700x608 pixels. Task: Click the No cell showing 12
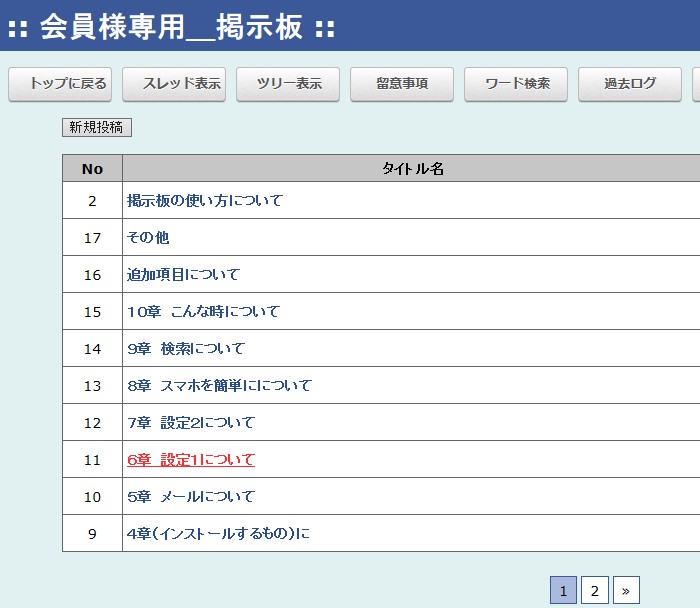pyautogui.click(x=92, y=423)
